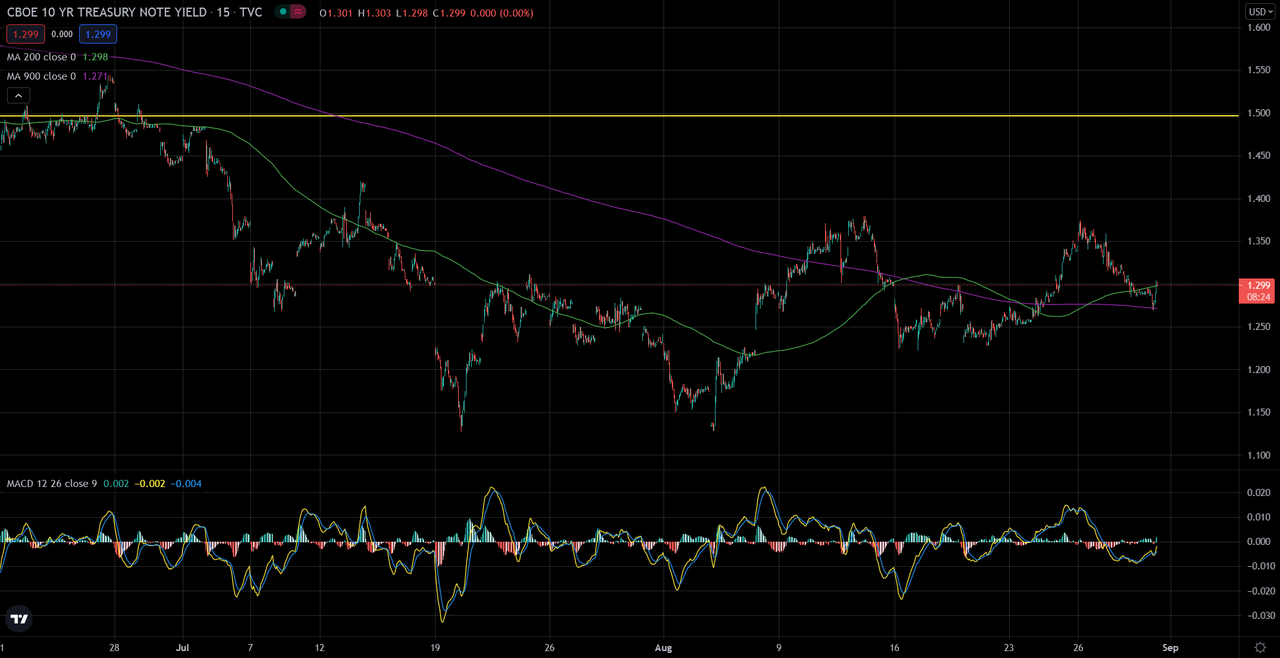Image resolution: width=1280 pixels, height=658 pixels.
Task: Click the green market status dot icon
Action: point(284,12)
